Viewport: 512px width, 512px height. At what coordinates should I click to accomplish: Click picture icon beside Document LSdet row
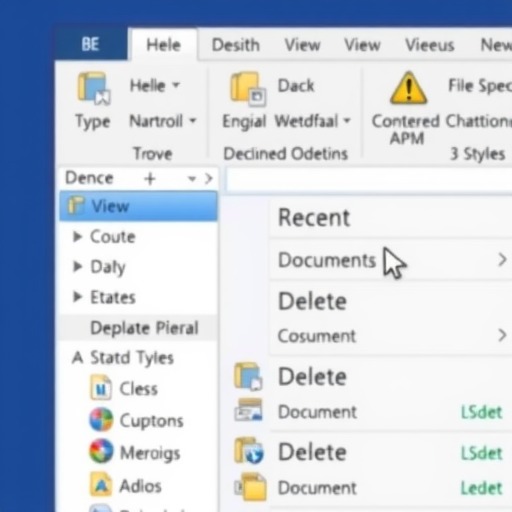pyautogui.click(x=248, y=410)
